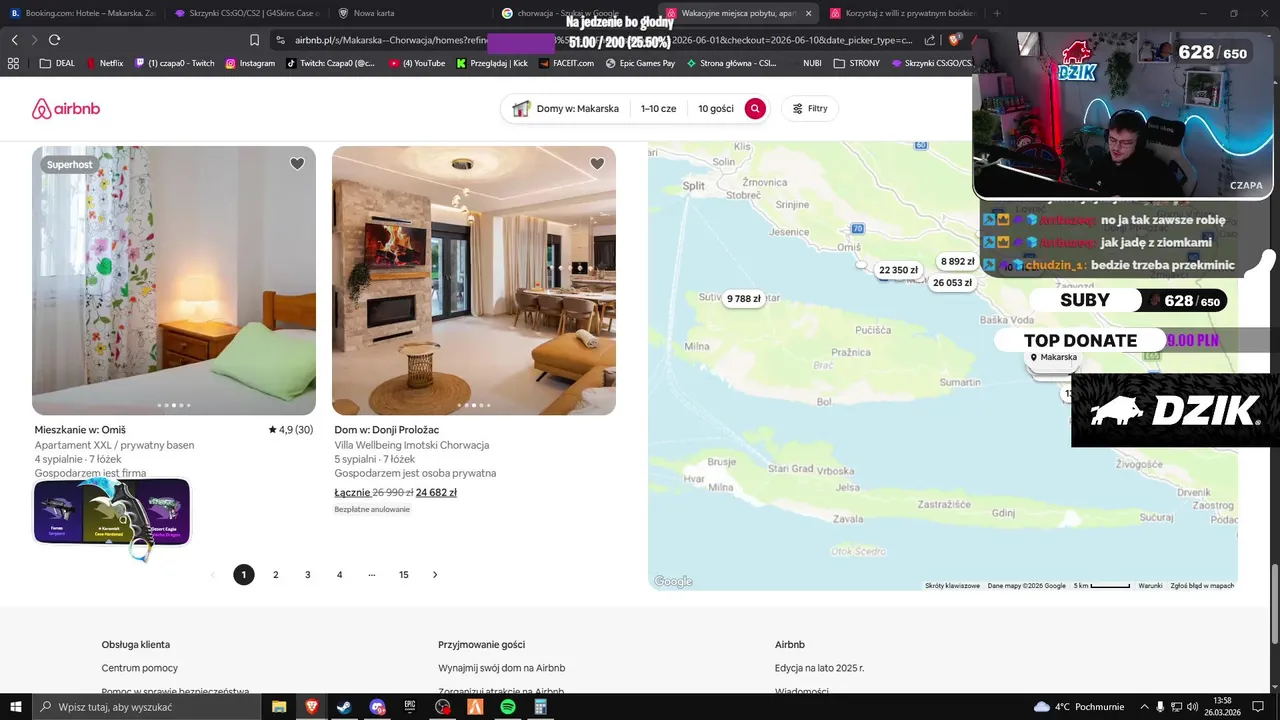
Task: Edit the '1–10 cze' dates field
Action: 658,109
